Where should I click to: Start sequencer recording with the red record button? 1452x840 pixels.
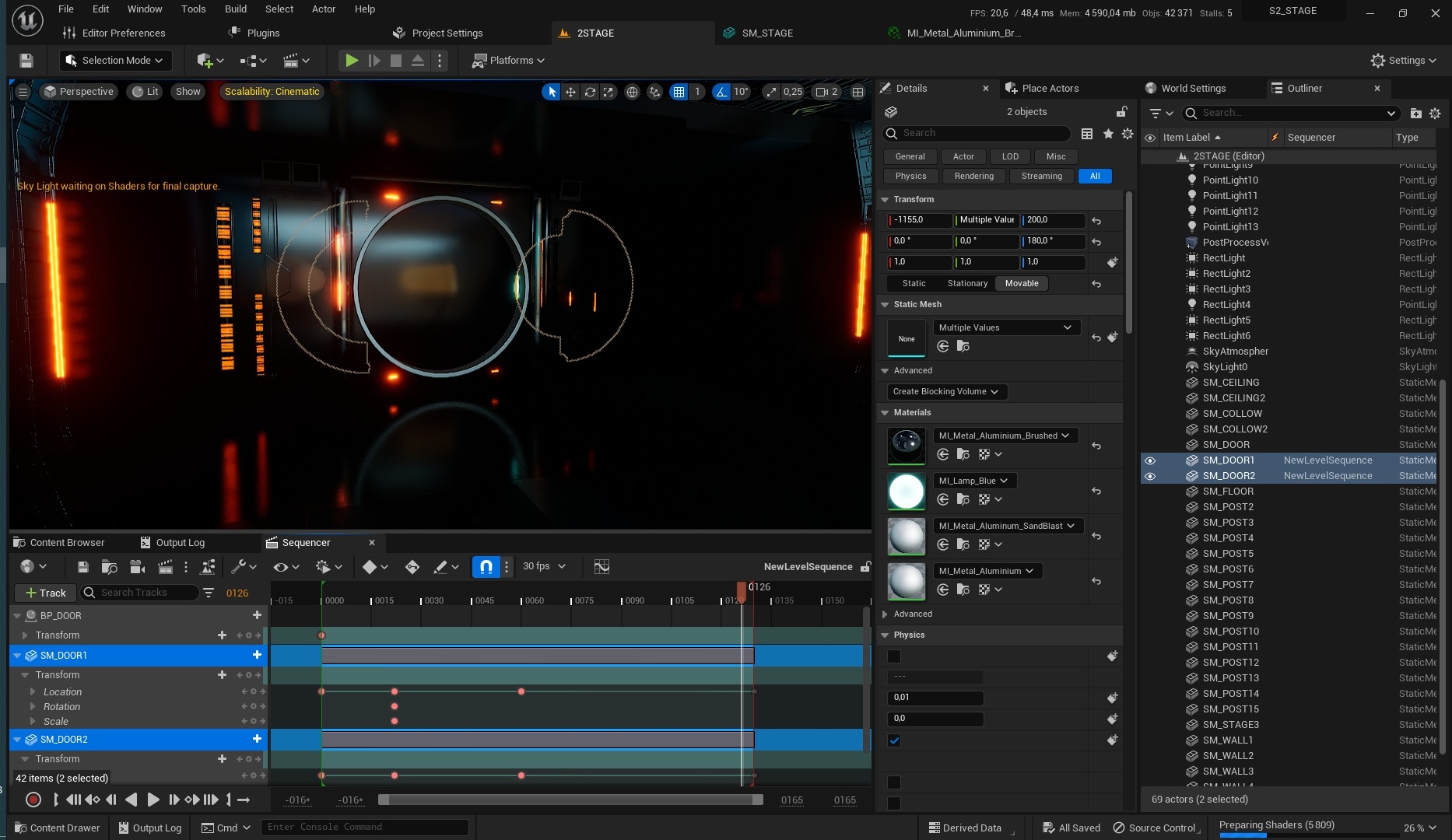point(33,800)
